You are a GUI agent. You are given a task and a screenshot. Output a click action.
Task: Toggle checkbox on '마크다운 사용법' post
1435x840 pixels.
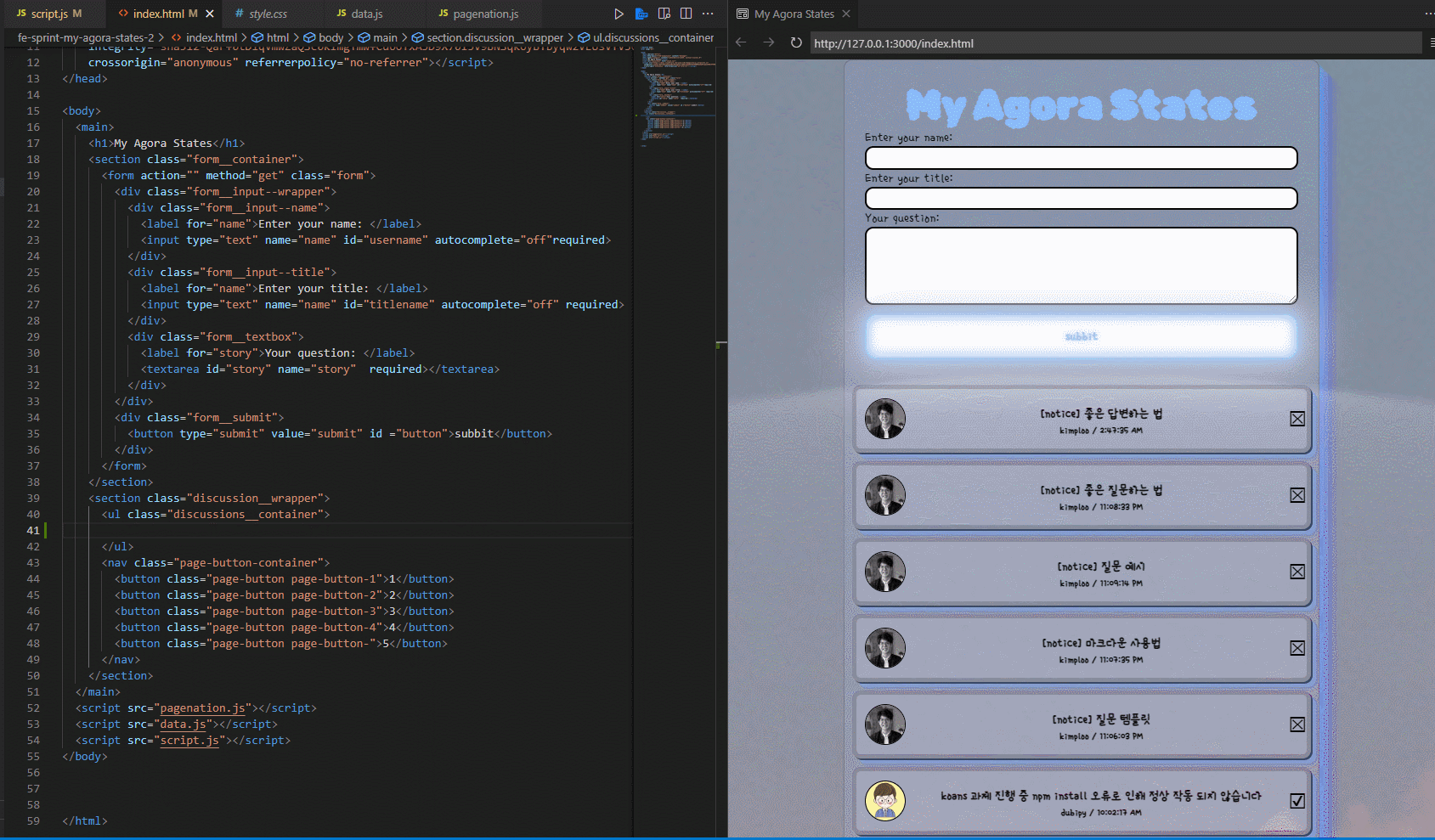click(x=1297, y=648)
